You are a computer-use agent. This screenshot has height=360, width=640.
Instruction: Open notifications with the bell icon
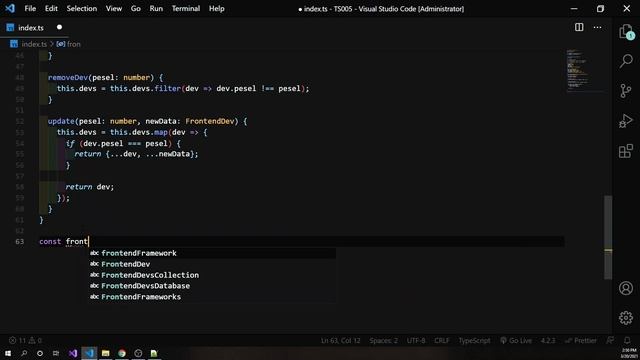[627, 340]
